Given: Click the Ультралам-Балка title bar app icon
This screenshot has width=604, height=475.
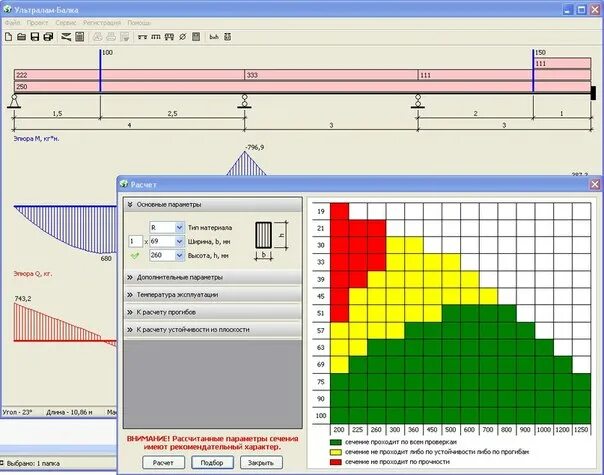Looking at the screenshot, I should pos(7,9).
